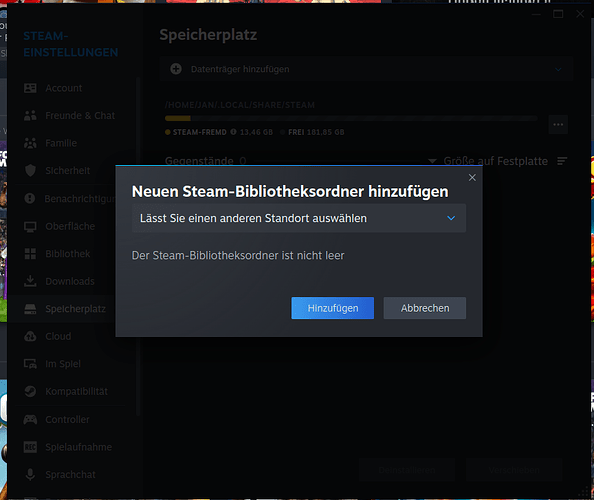Screen dimensions: 594x500
Task: Click the Speicherplatz drive icon
Action: (x=30, y=309)
